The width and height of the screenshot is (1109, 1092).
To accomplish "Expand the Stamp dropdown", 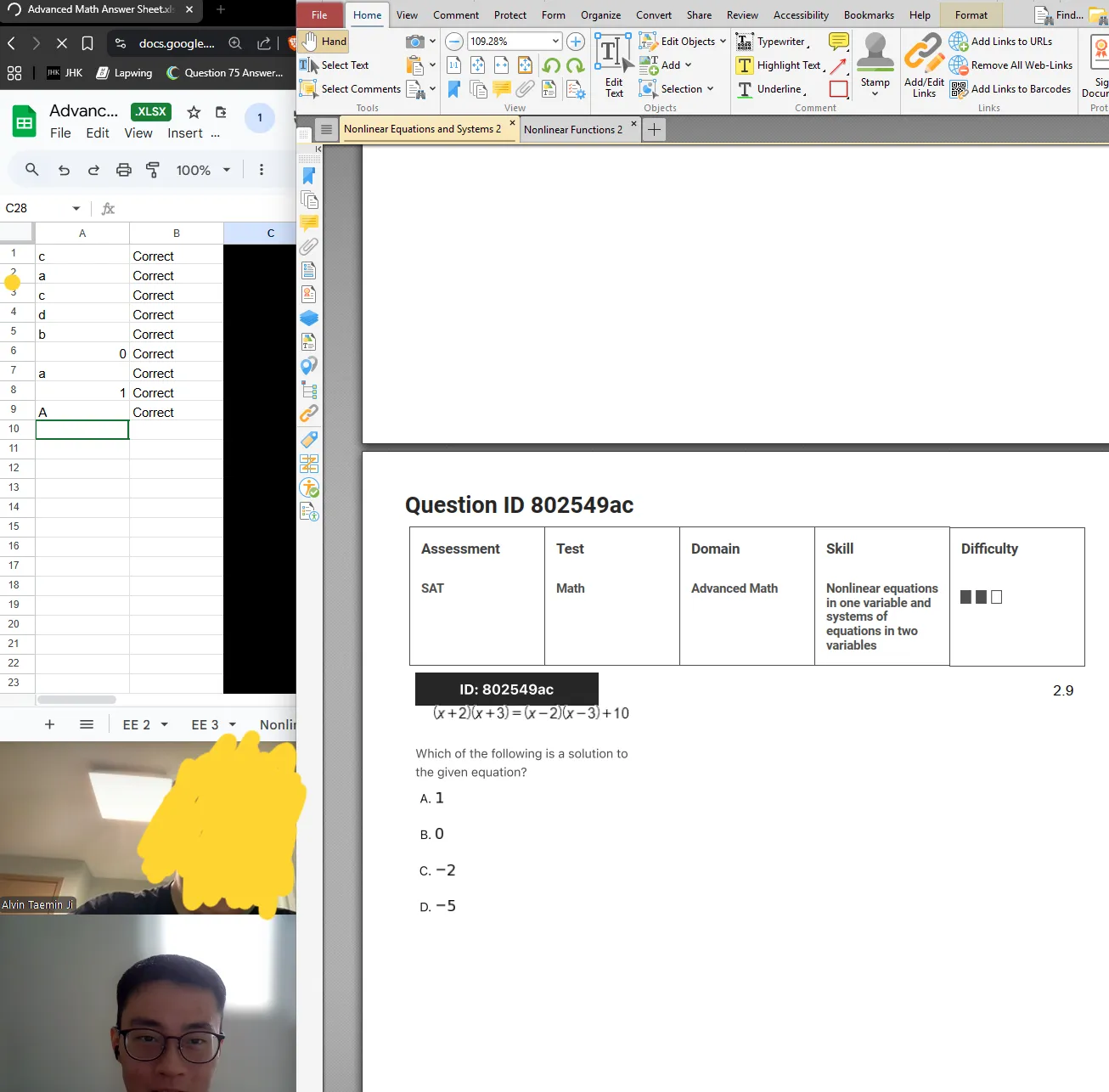I will pos(875,93).
